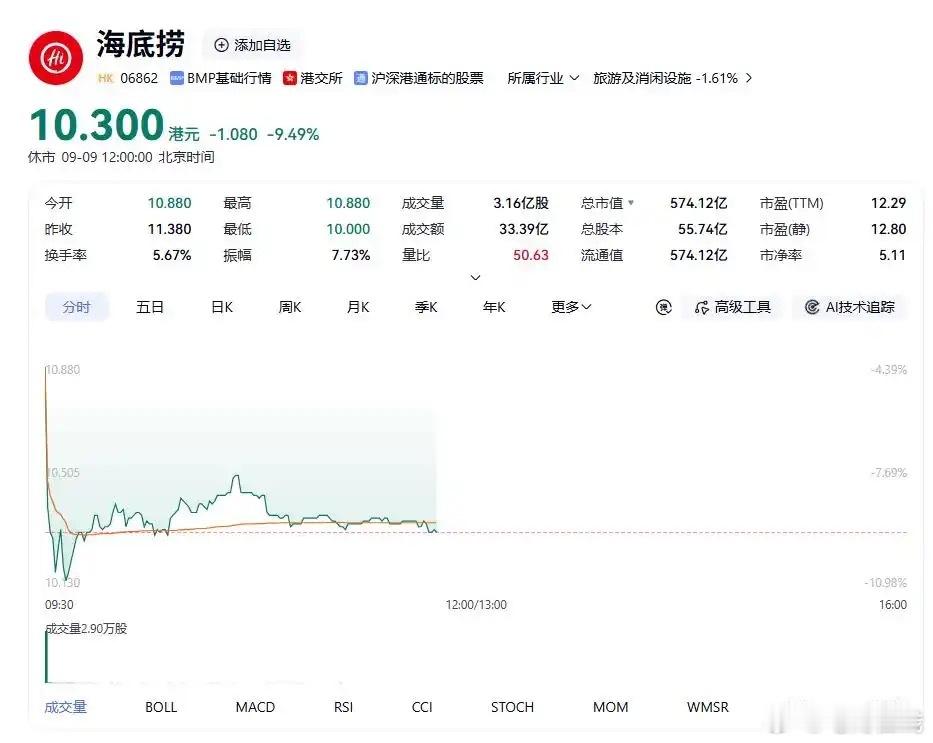Viewport: 933px width, 743px height.
Task: Select the WMSR indicator
Action: coord(707,707)
